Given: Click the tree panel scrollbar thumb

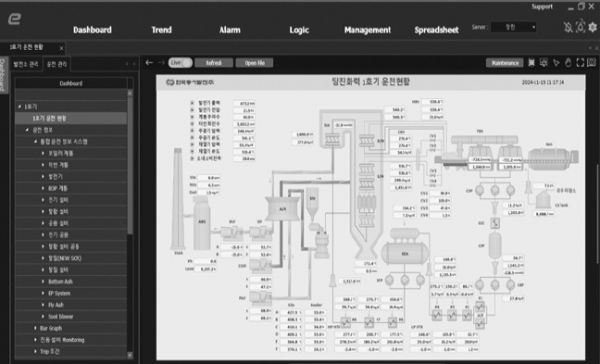Looking at the screenshot, I should point(130,165).
